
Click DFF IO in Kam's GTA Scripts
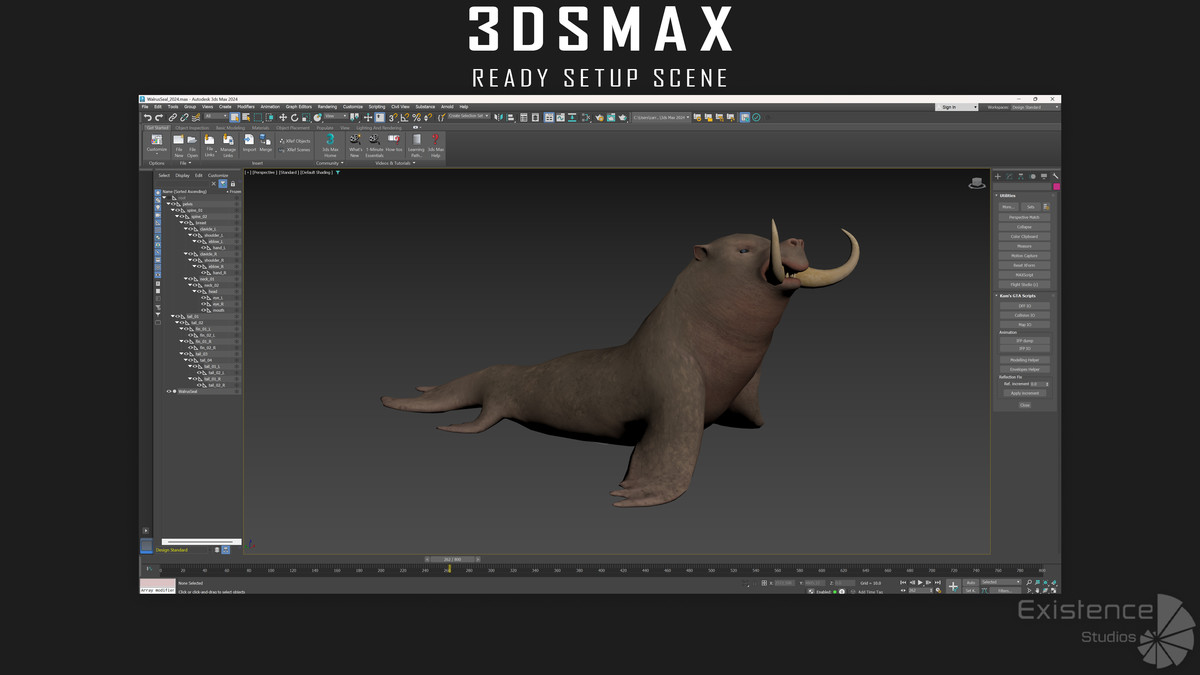click(x=1025, y=305)
